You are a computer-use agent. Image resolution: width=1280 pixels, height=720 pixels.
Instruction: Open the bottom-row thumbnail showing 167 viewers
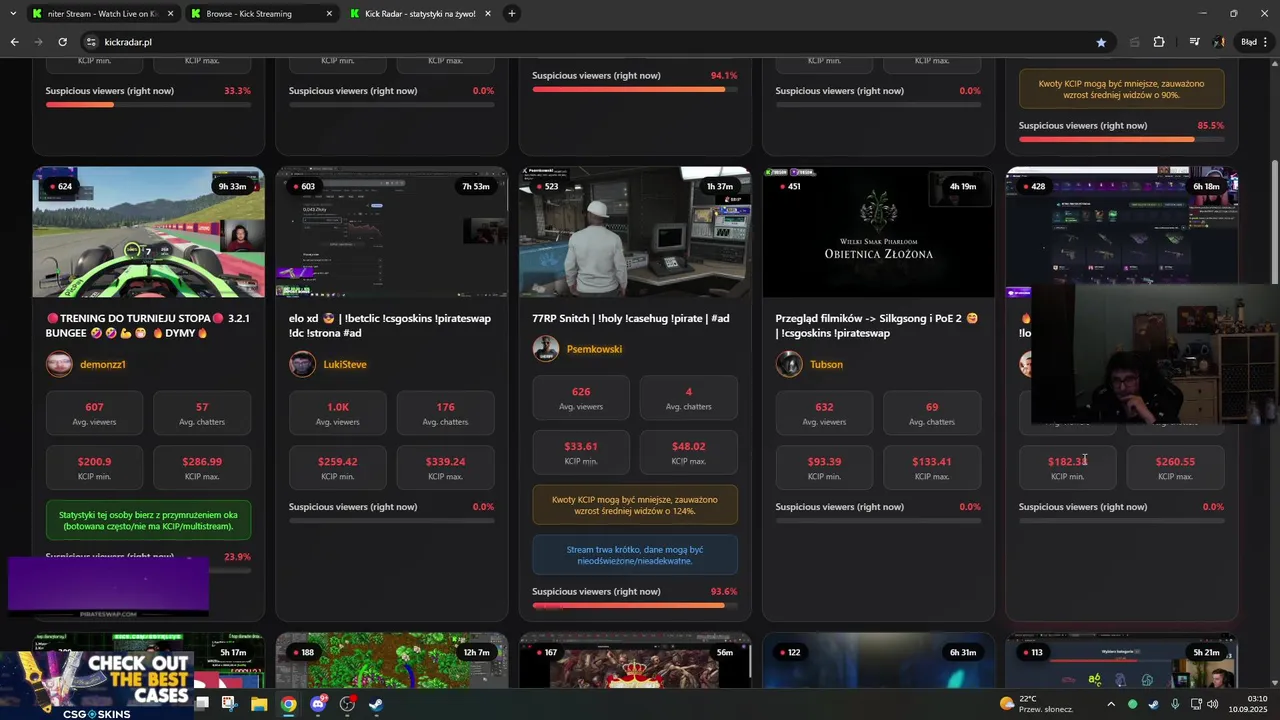pyautogui.click(x=635, y=660)
